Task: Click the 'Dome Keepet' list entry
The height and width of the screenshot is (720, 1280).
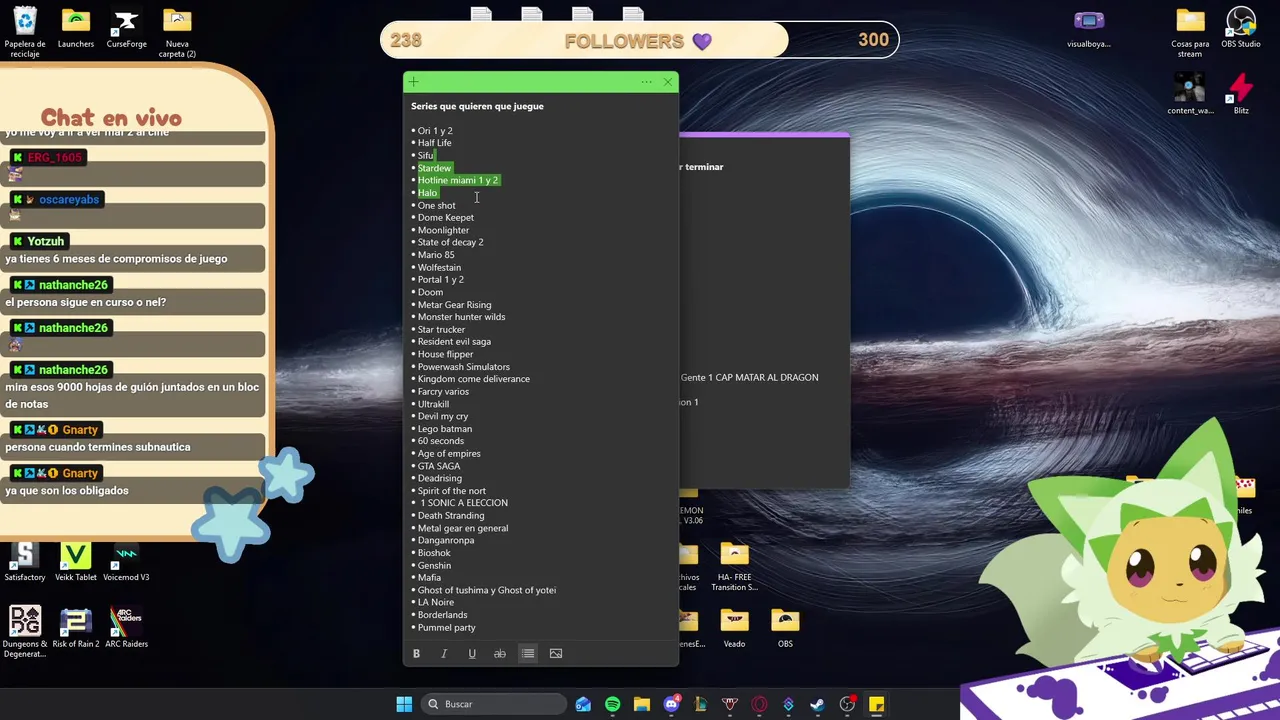Action: pyautogui.click(x=445, y=218)
